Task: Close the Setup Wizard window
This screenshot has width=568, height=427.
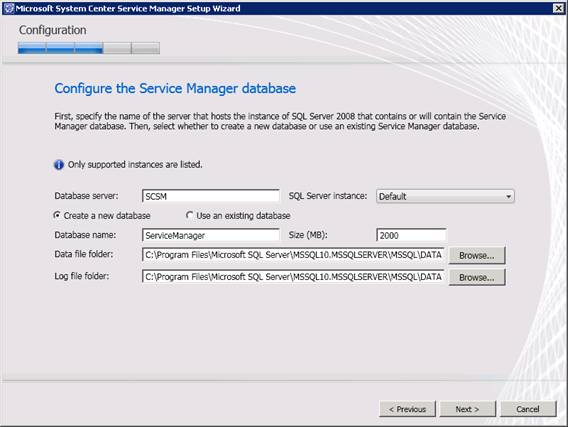Action: 558,8
